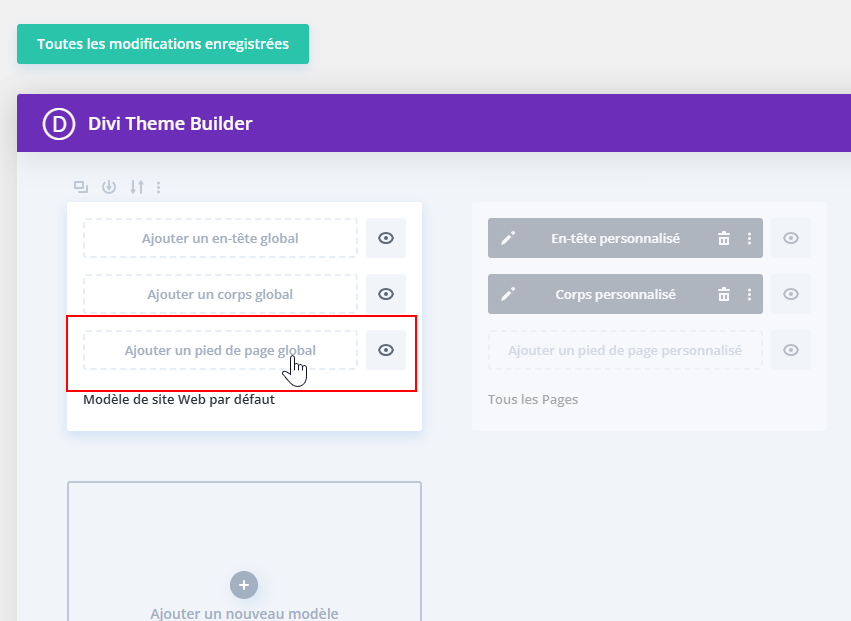Image resolution: width=851 pixels, height=621 pixels.
Task: Click Ajouter un en-tête global
Action: 220,238
